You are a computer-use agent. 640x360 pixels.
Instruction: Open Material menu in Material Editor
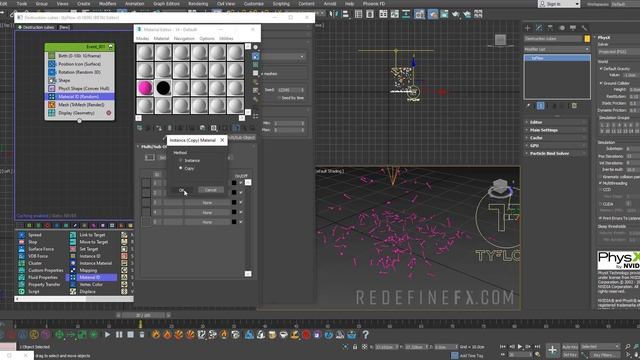(161, 38)
